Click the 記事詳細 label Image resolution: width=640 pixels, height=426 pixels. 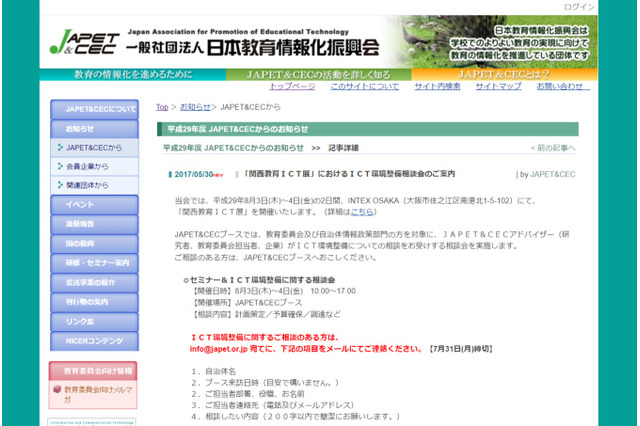point(343,148)
